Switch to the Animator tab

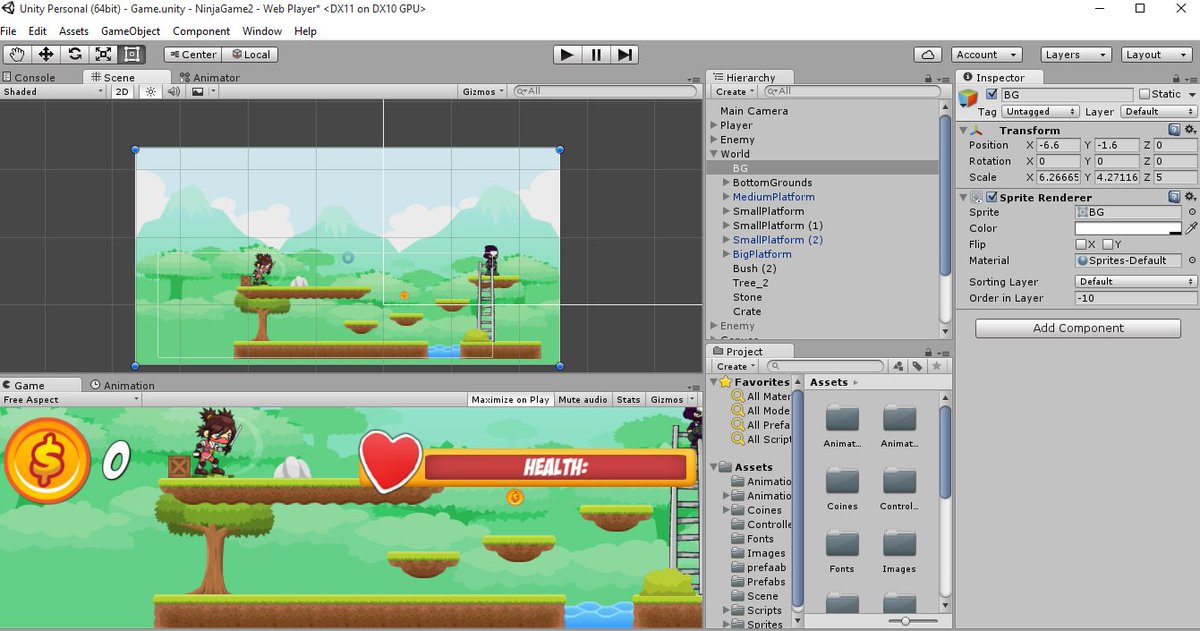(209, 77)
